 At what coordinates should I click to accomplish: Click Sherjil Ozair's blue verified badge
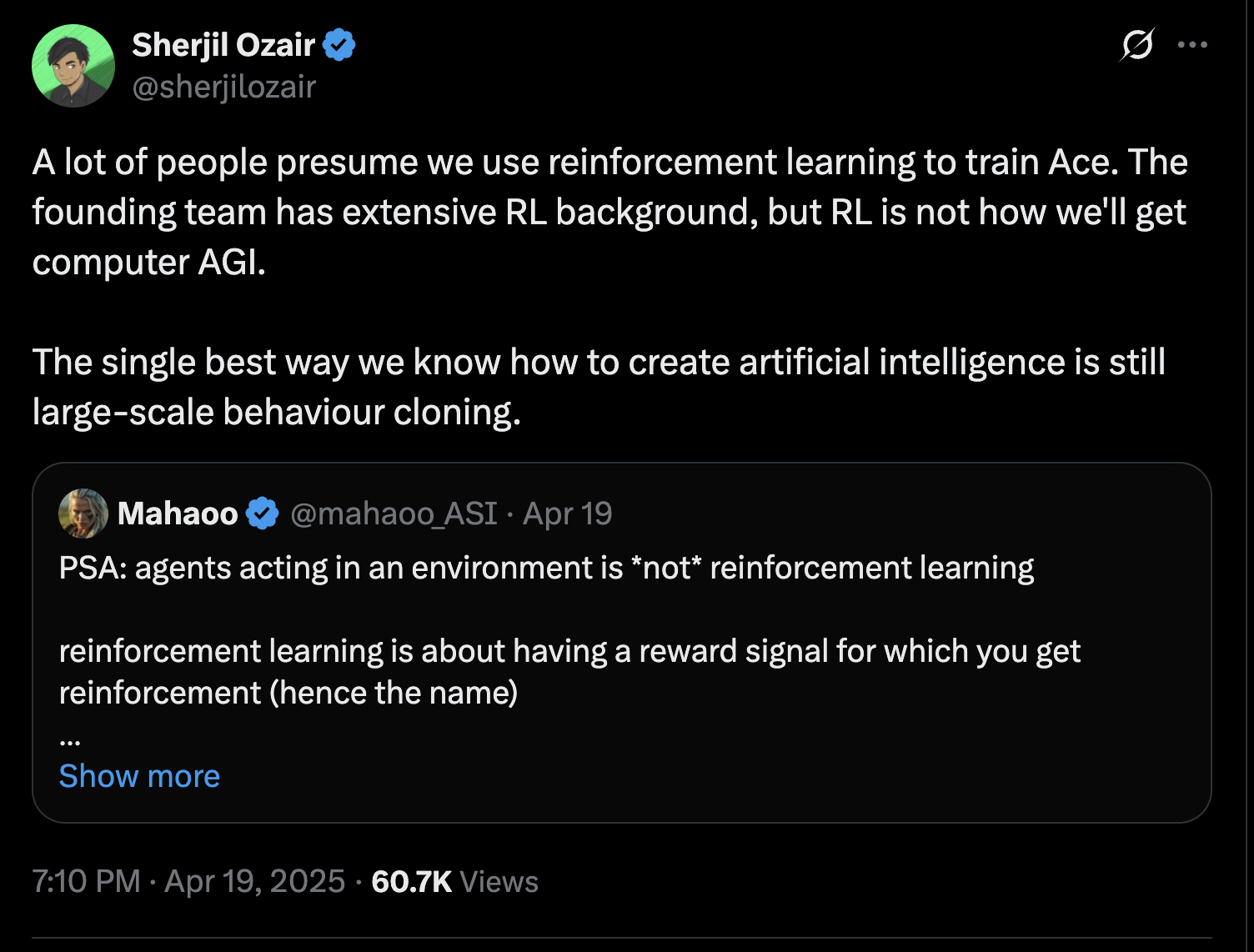339,45
